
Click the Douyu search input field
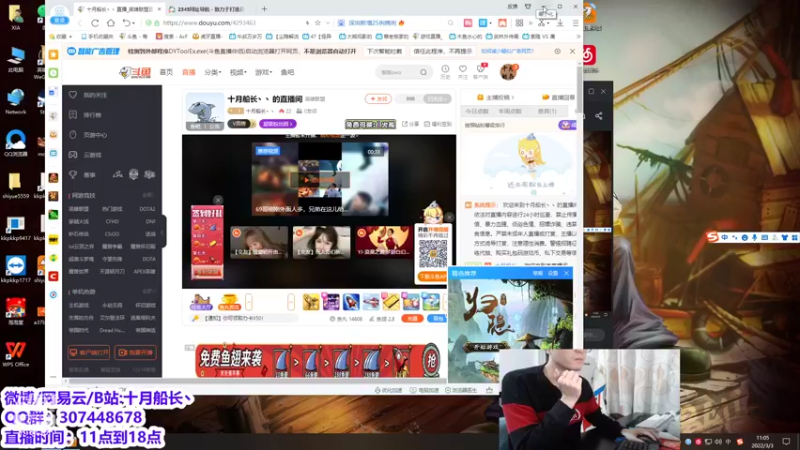pos(398,72)
